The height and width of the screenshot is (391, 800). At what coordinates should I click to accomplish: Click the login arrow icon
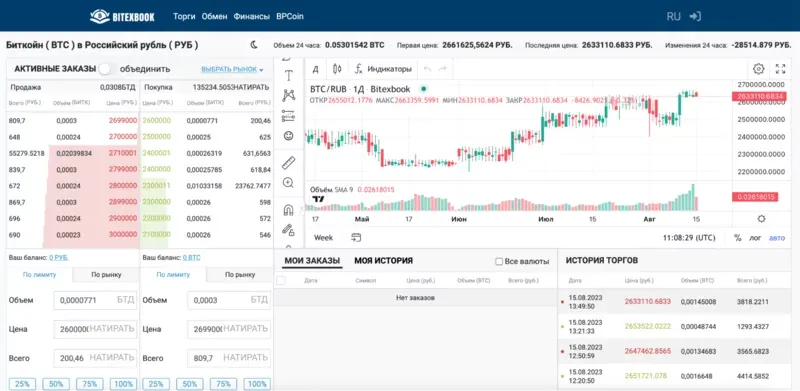click(x=695, y=16)
